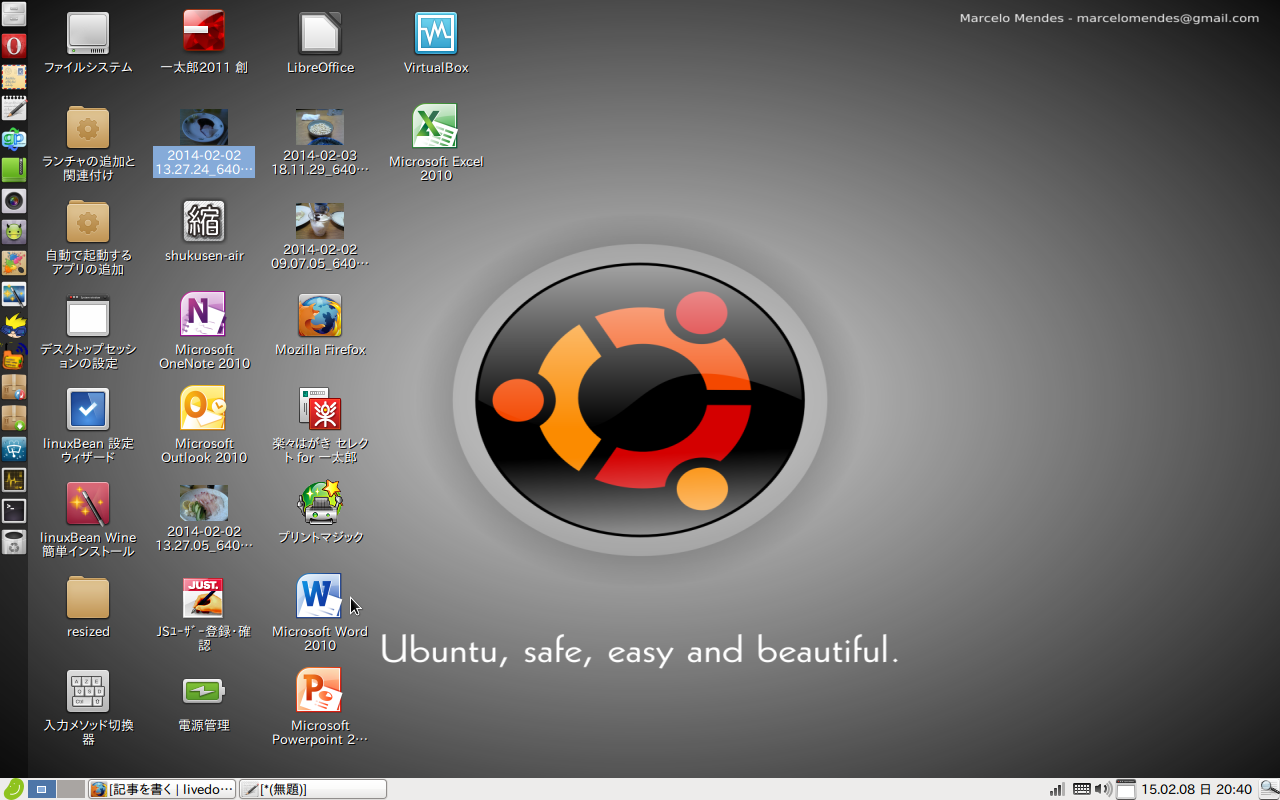Click the volume speaker tray icon
The image size is (1280, 800).
tap(1103, 789)
